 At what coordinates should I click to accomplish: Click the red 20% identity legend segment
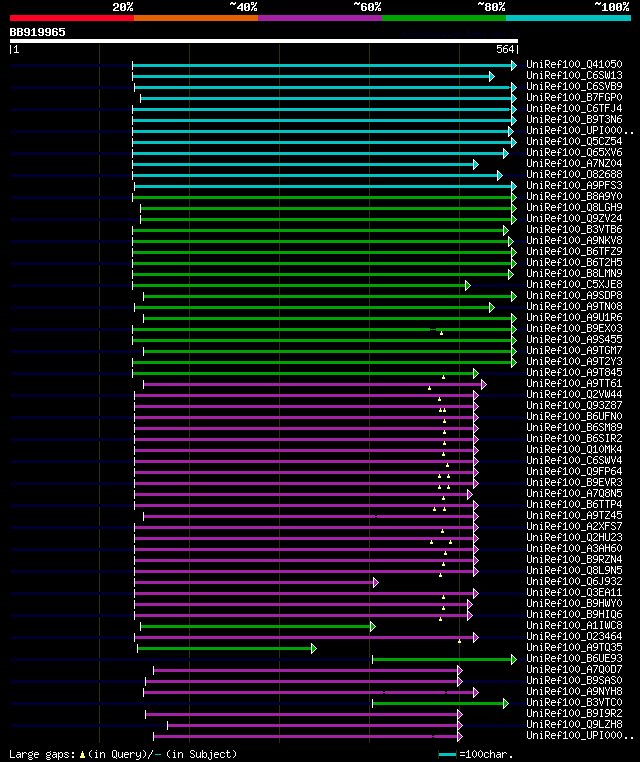tap(72, 18)
